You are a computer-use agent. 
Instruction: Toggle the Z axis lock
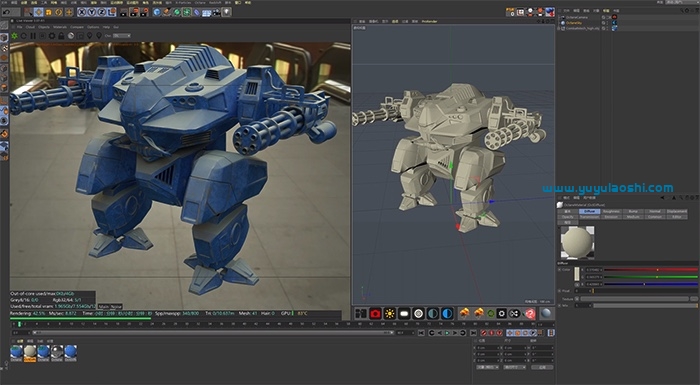(101, 12)
